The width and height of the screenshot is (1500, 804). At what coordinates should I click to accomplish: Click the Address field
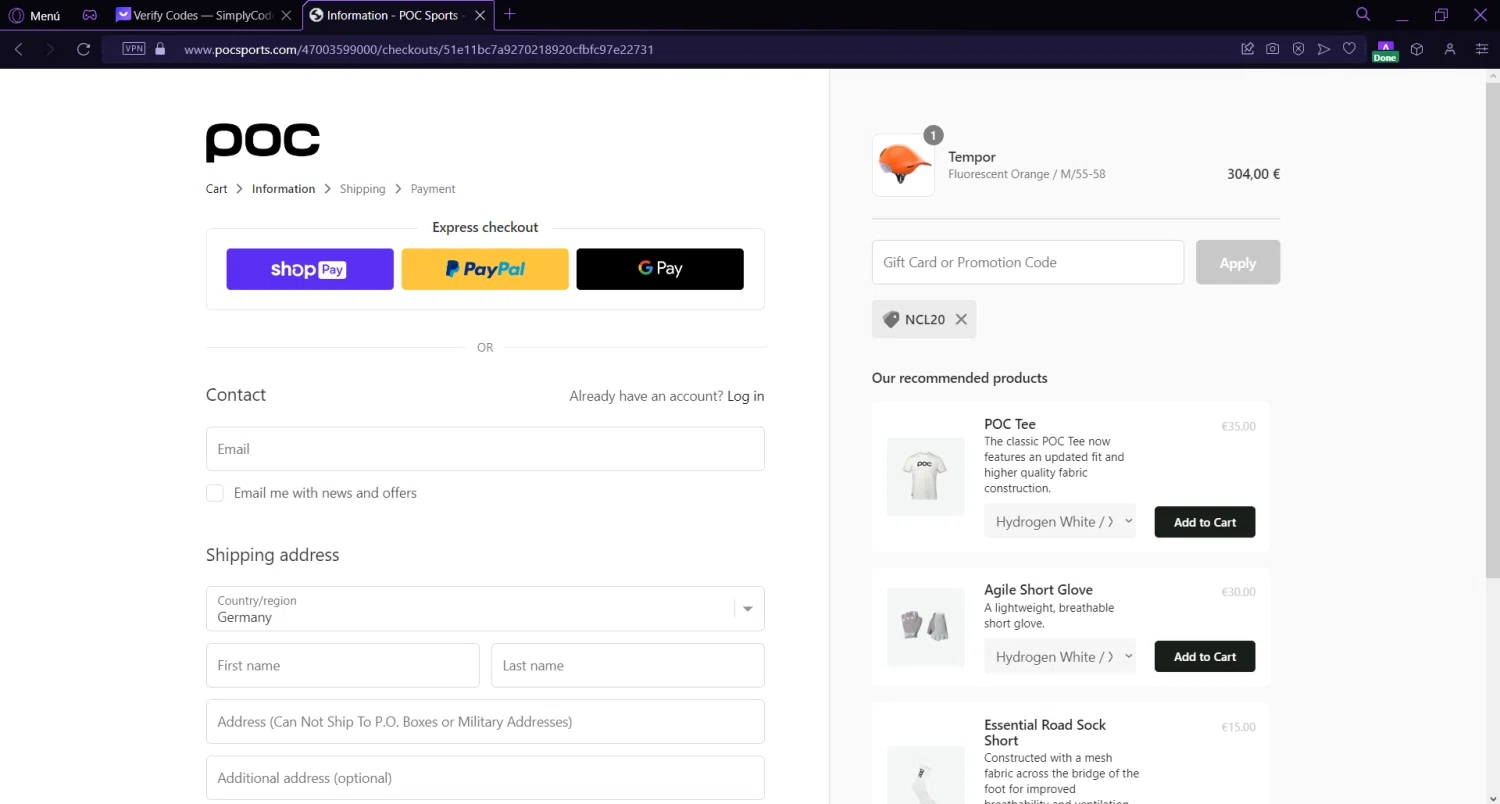(x=485, y=721)
